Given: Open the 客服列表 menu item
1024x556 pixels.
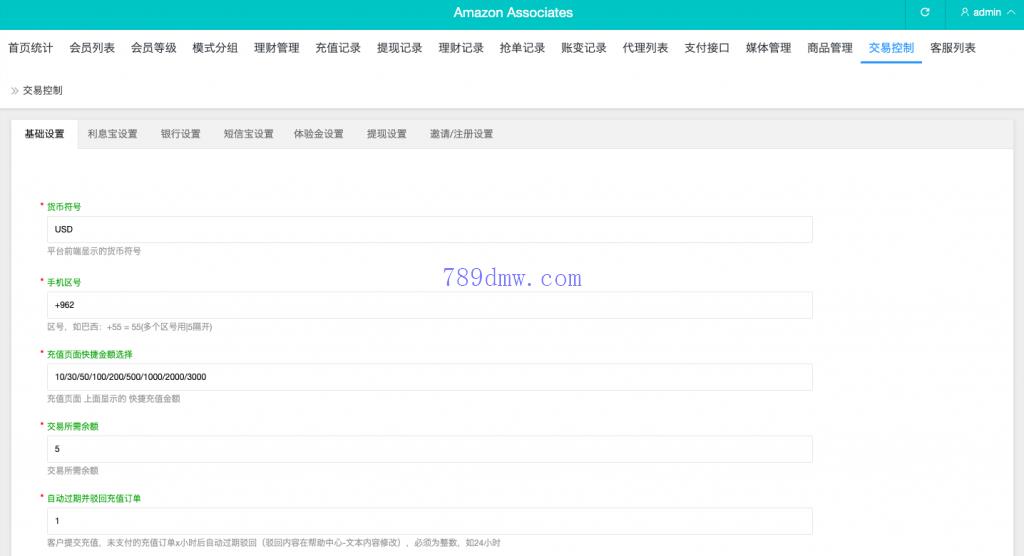Looking at the screenshot, I should click(953, 48).
